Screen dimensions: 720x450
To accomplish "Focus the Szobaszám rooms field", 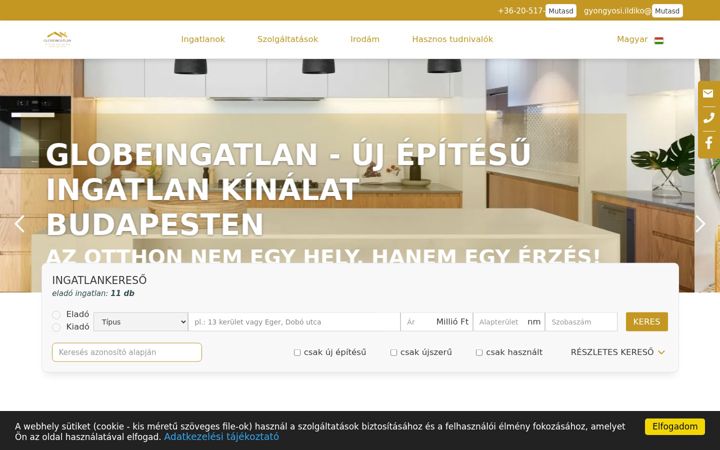I will (581, 322).
